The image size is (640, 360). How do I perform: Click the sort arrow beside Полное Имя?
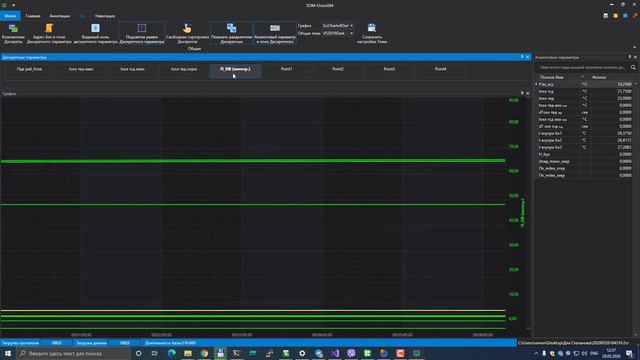(583, 77)
